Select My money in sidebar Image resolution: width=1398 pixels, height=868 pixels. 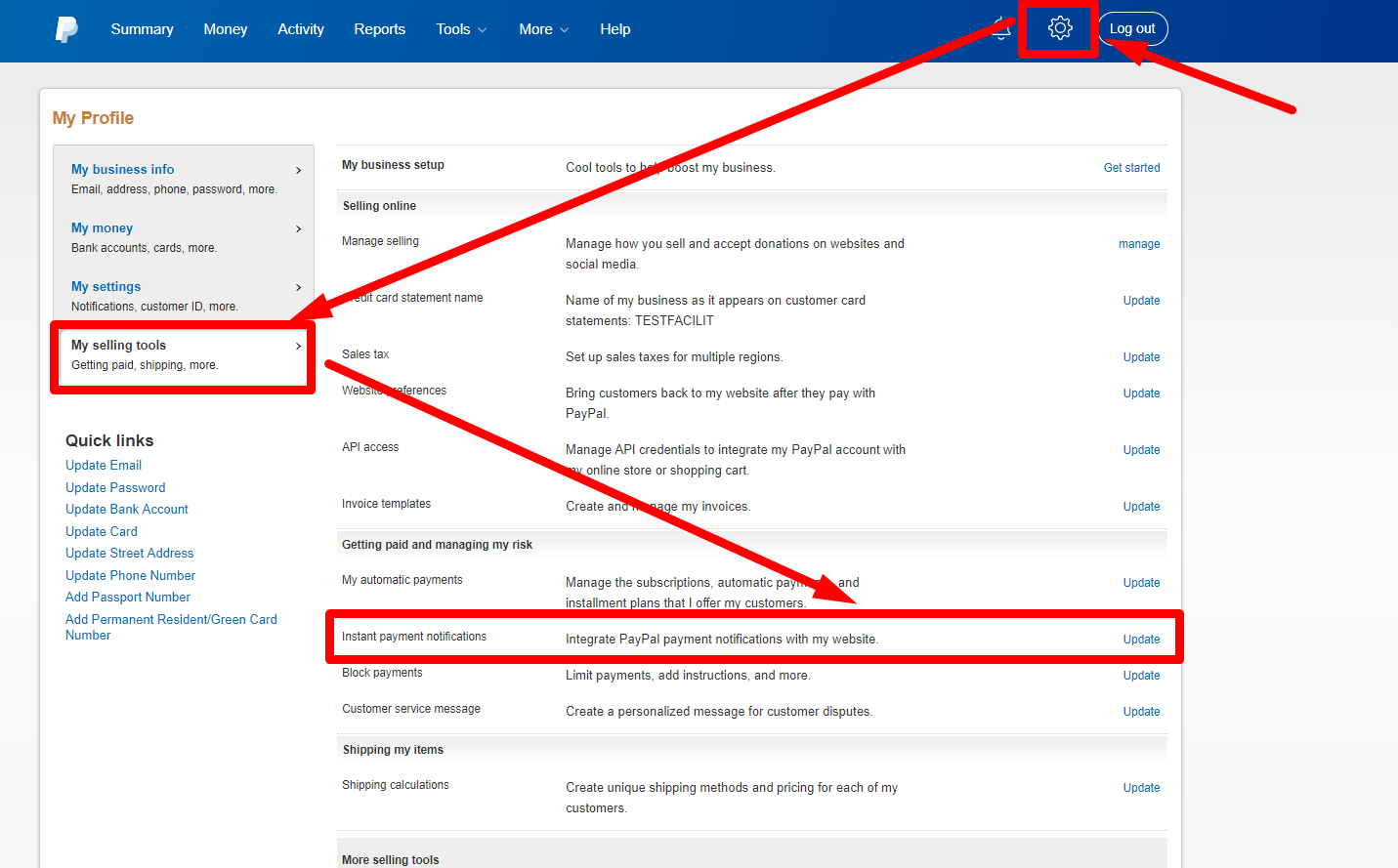[102, 227]
